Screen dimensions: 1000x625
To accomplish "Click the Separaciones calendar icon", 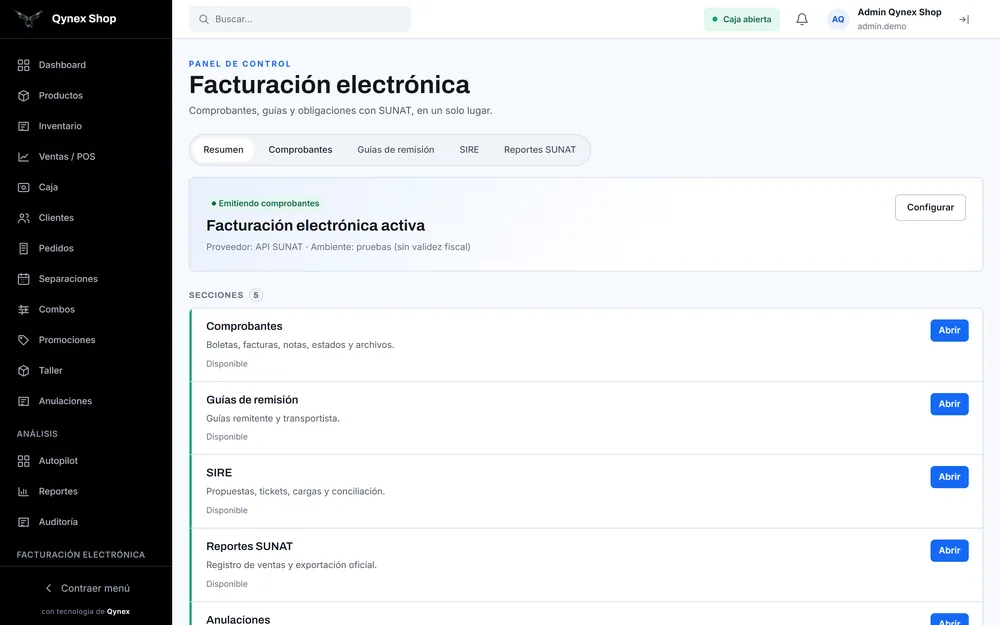I will pyautogui.click(x=24, y=279).
